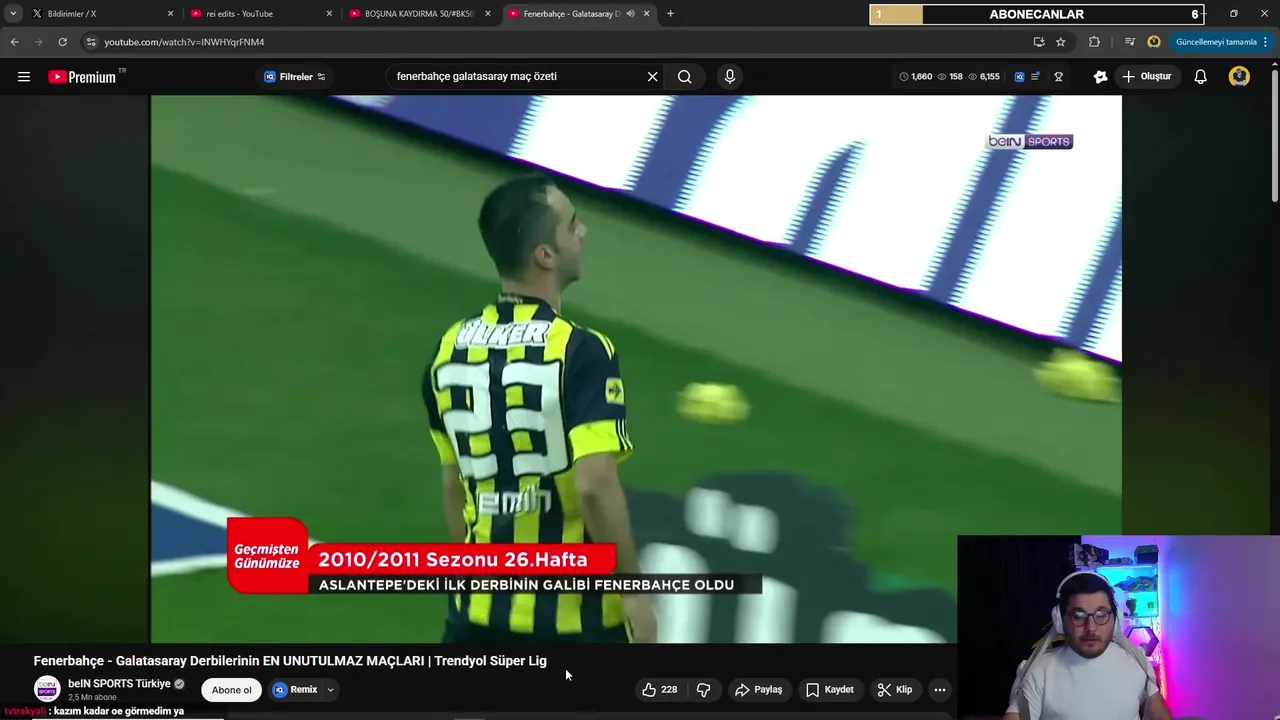
Task: Close the BOŞUNA KAYDIRMA tab
Action: (488, 14)
